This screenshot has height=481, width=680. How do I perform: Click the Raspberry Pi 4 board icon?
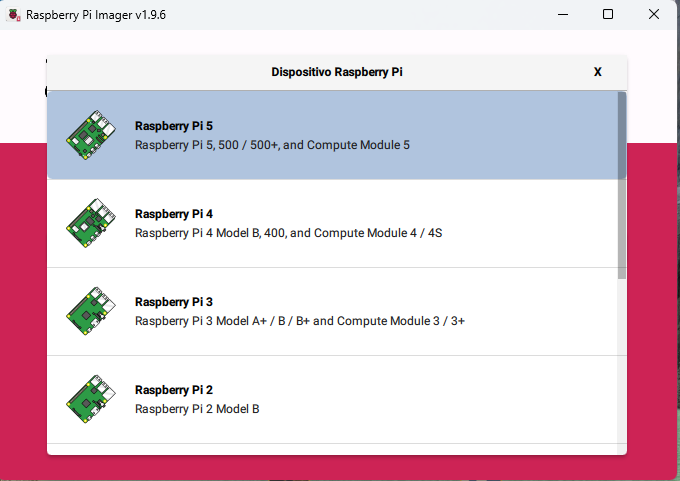coord(91,223)
